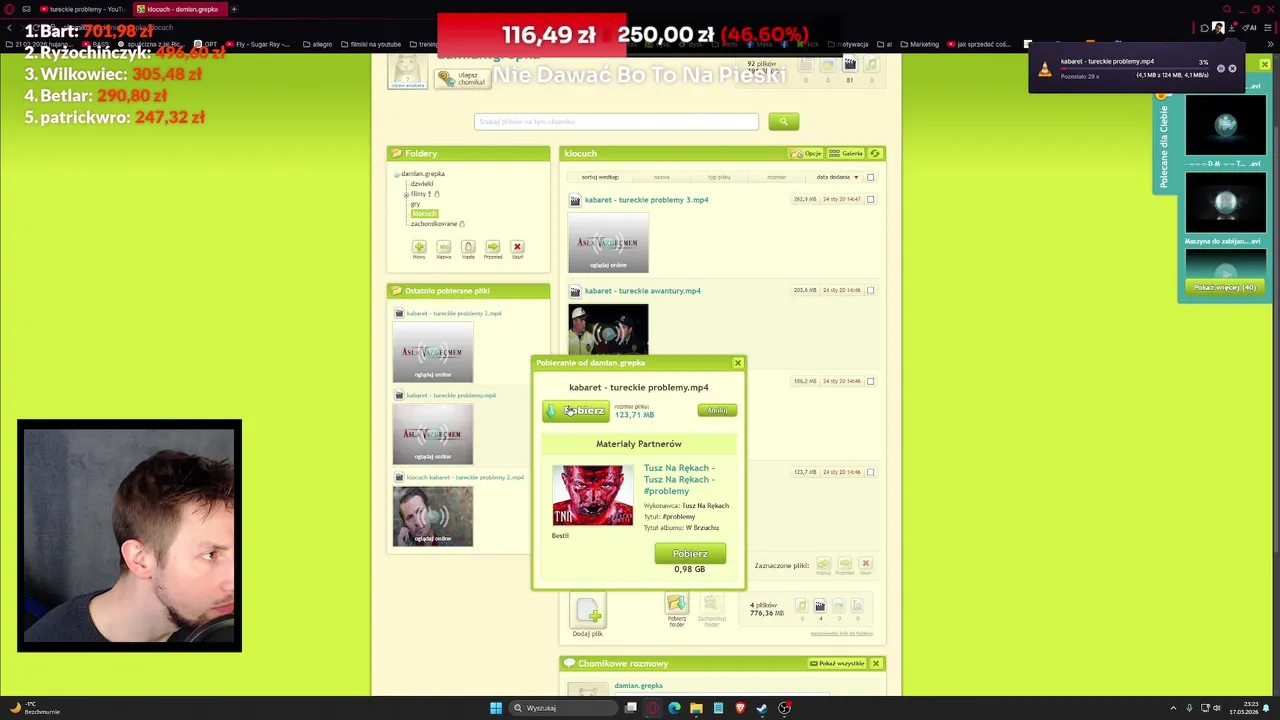The image size is (1280, 720).
Task: Open Opcje folder options menu
Action: [806, 153]
